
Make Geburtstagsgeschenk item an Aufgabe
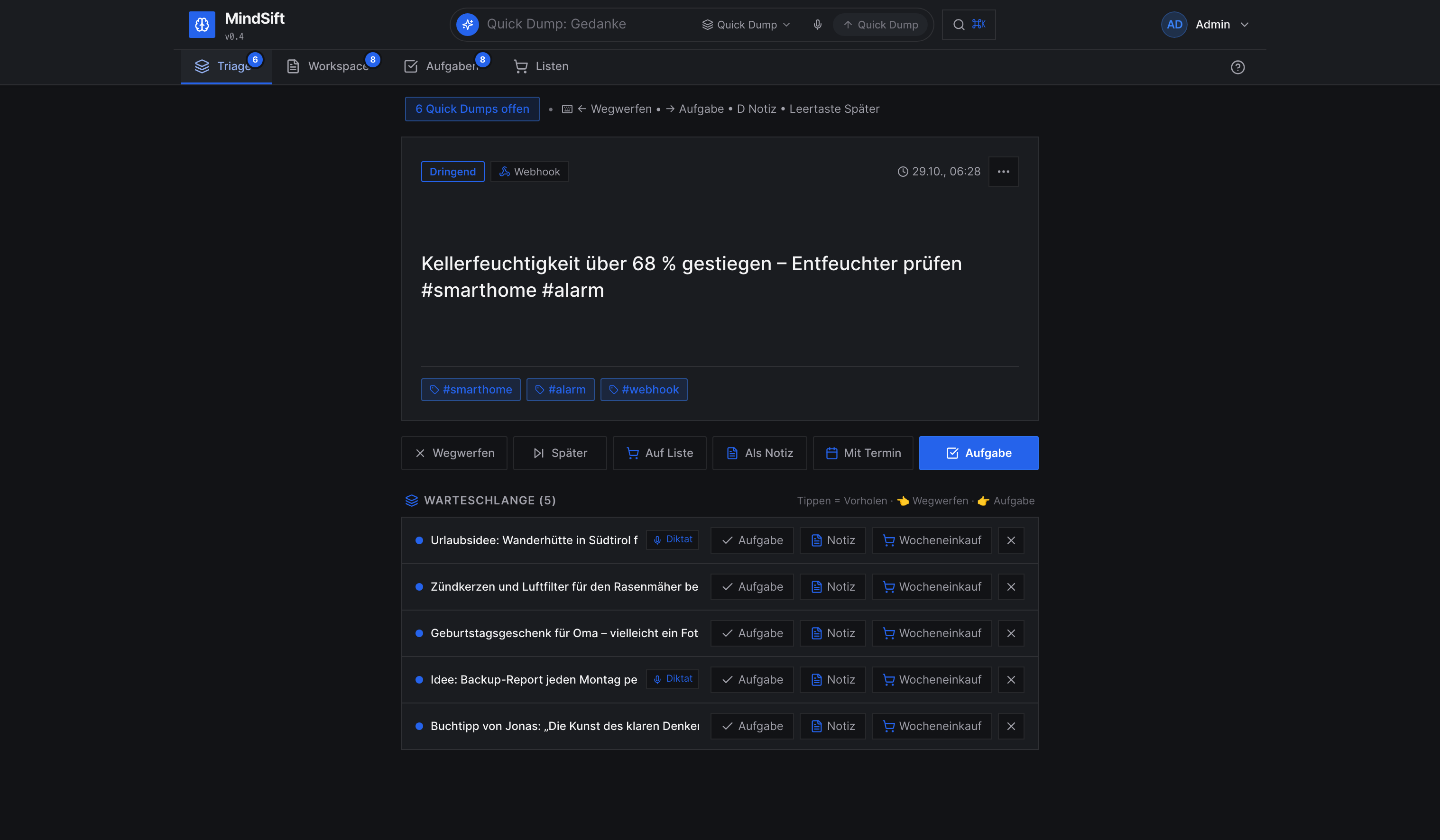click(x=752, y=633)
